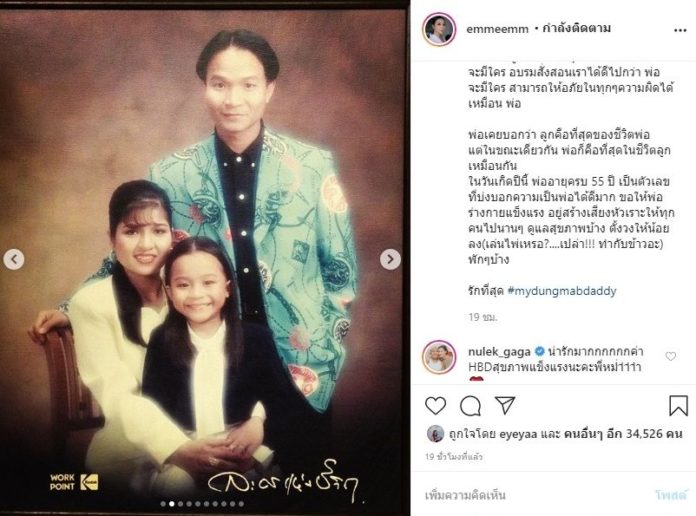Screen dimensions: 696x516
Task: Open the emmeemm username link
Action: point(497,29)
